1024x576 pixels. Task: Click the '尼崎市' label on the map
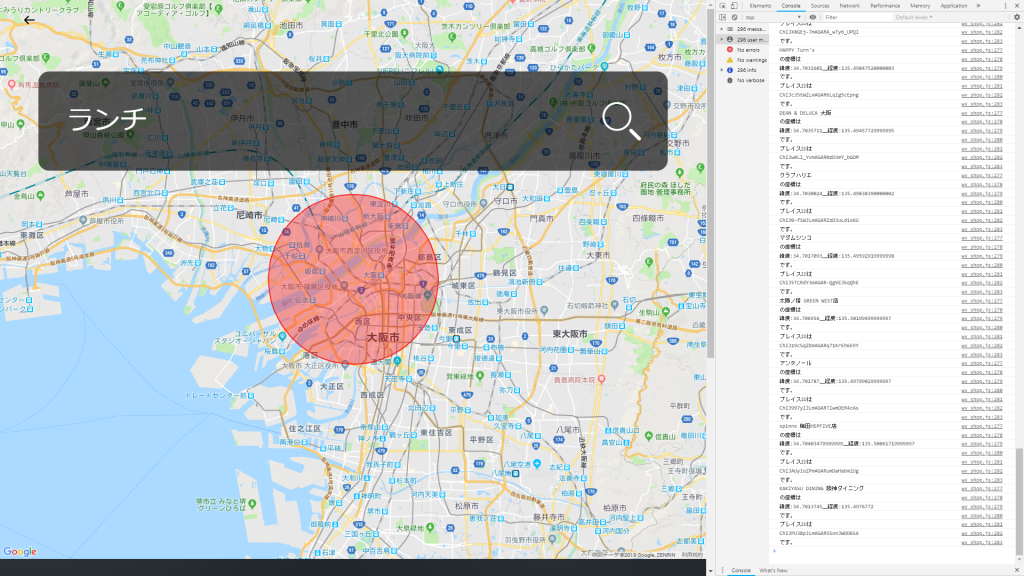249,215
